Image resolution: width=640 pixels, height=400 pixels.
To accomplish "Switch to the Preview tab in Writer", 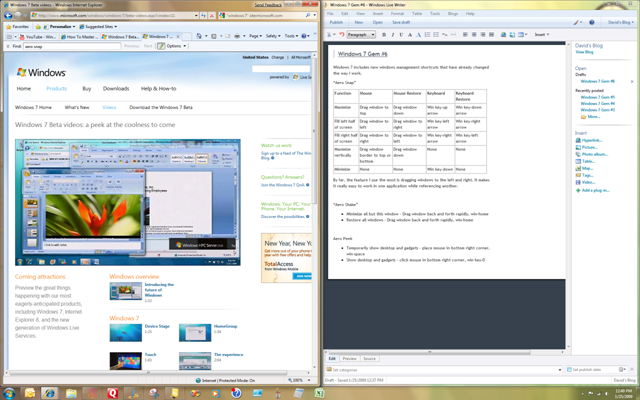I will (x=350, y=357).
